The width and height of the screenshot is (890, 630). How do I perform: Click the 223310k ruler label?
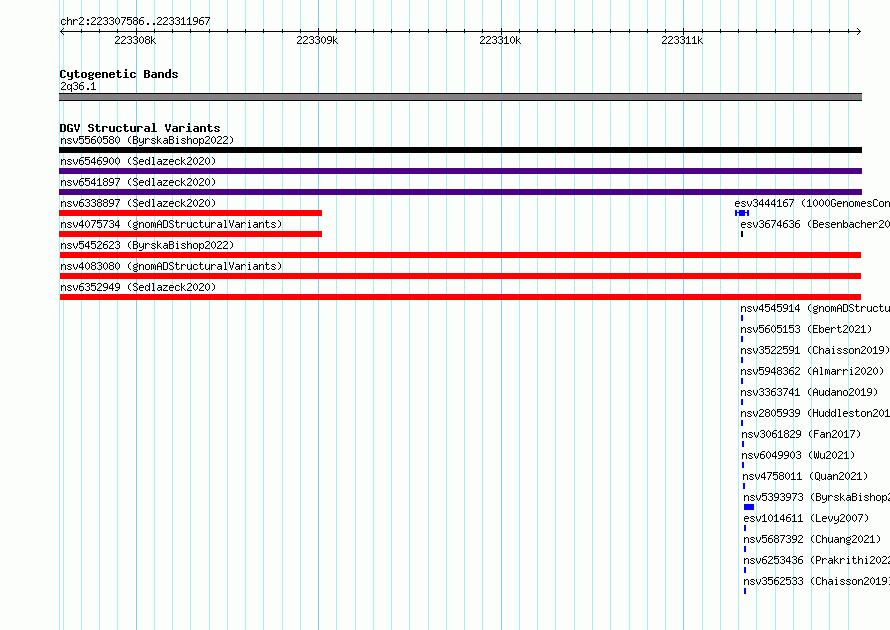(x=500, y=40)
